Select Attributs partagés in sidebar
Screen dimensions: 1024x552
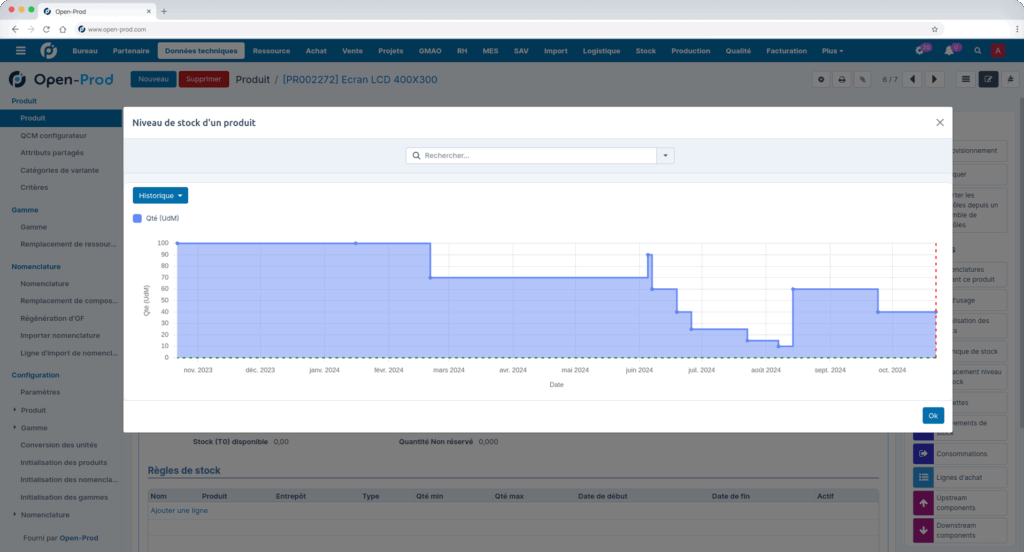[x=52, y=152]
